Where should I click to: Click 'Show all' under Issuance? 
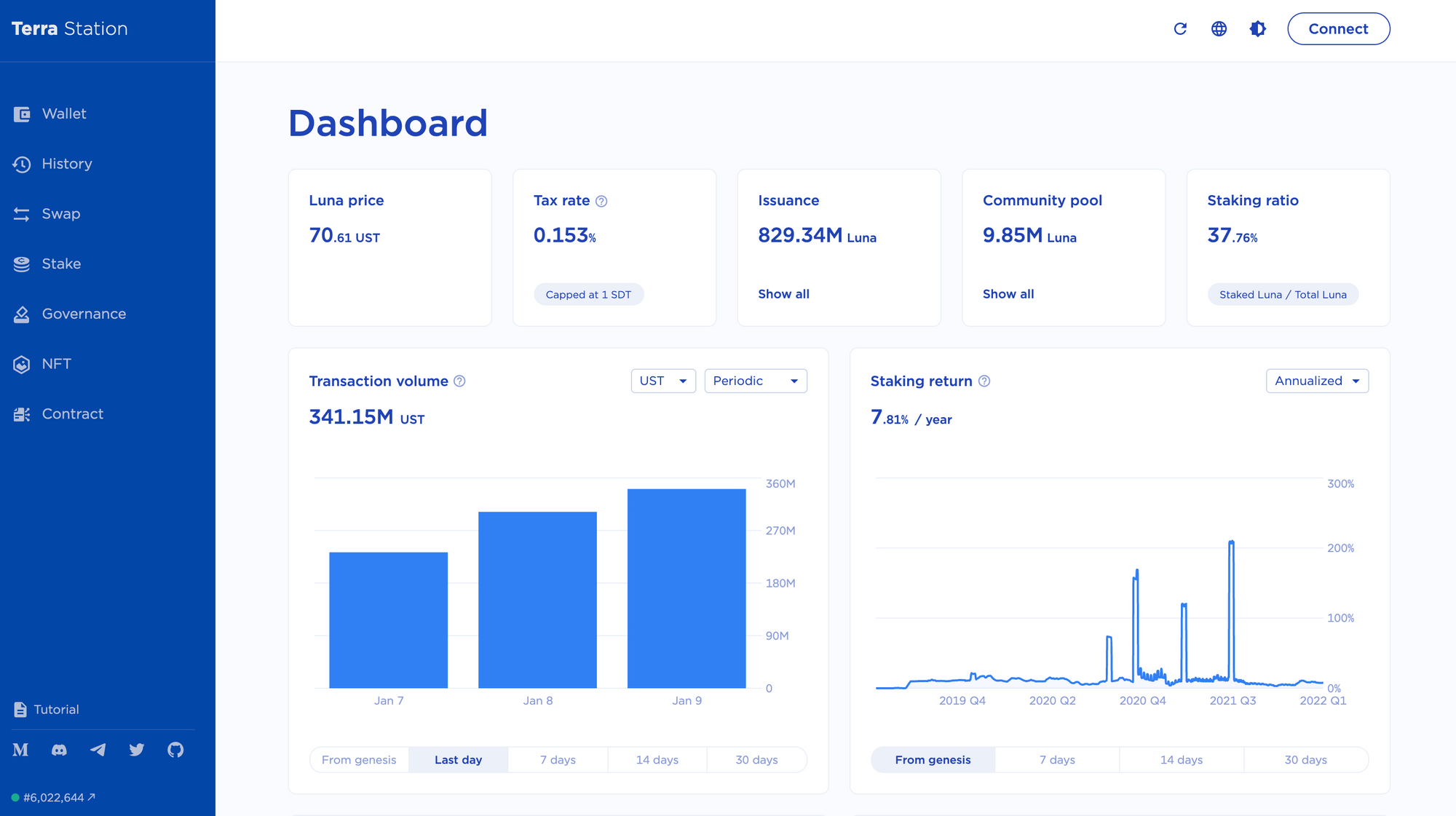point(783,294)
